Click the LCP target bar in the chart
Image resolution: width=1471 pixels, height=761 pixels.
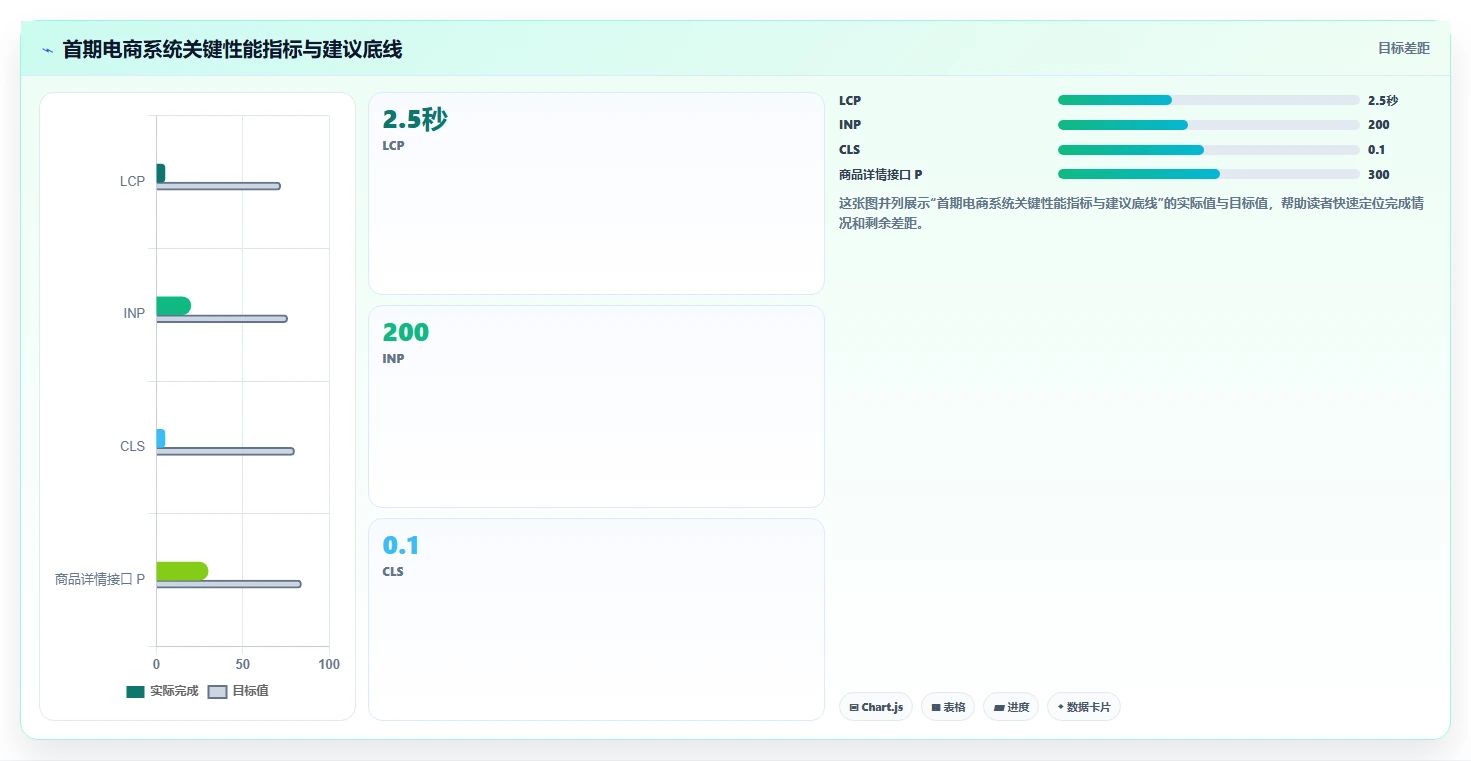pos(218,186)
